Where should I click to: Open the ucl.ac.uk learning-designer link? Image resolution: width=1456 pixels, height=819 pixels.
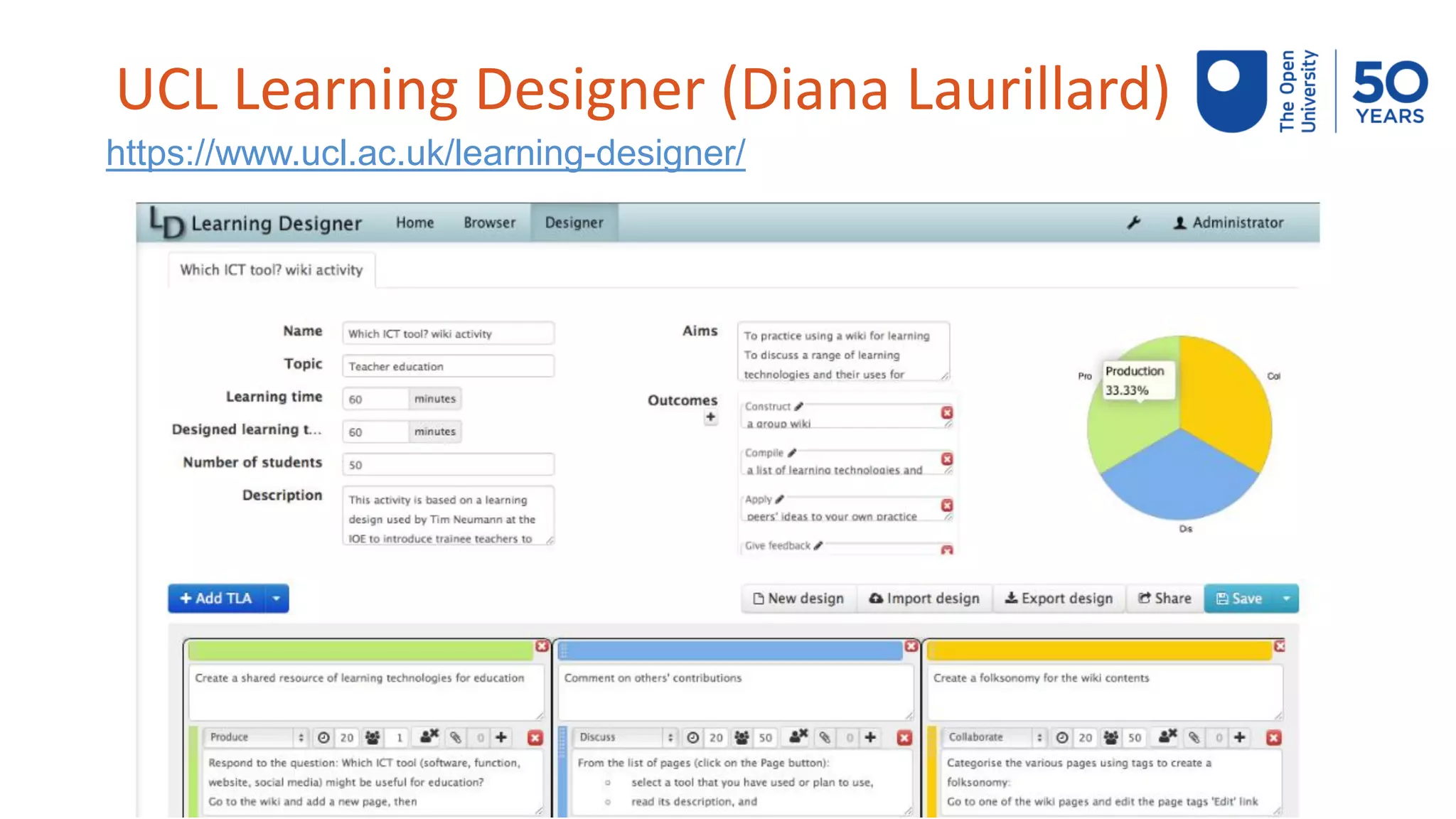(426, 152)
